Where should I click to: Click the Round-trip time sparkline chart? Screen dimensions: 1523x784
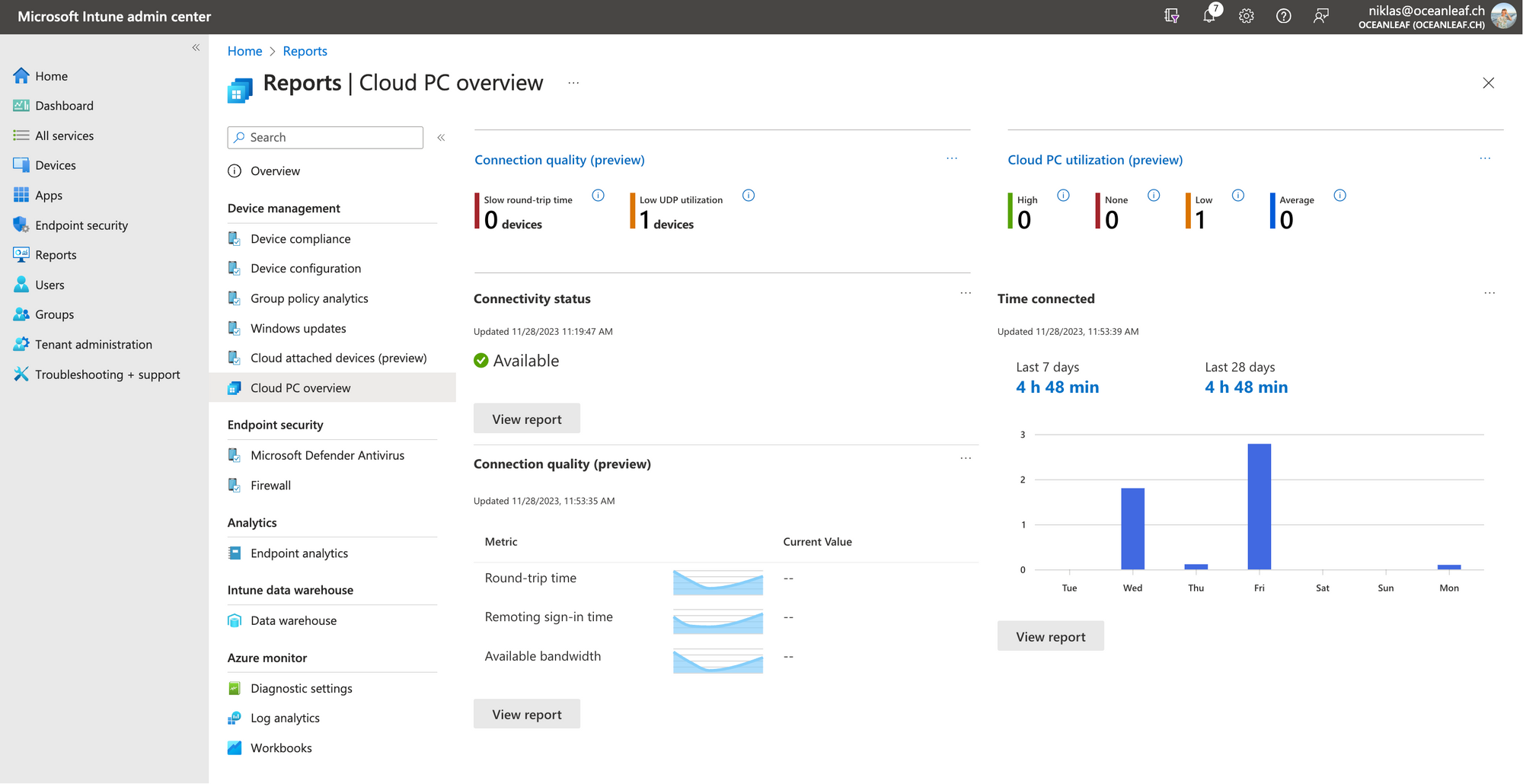(718, 582)
